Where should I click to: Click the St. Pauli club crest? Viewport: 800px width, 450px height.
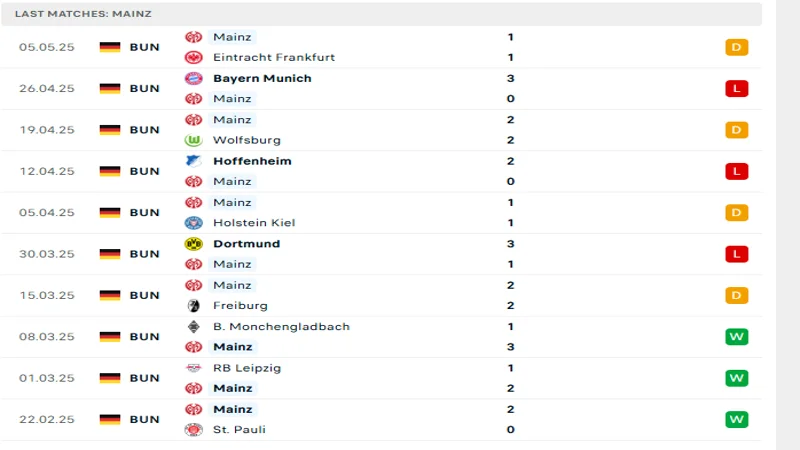click(194, 430)
